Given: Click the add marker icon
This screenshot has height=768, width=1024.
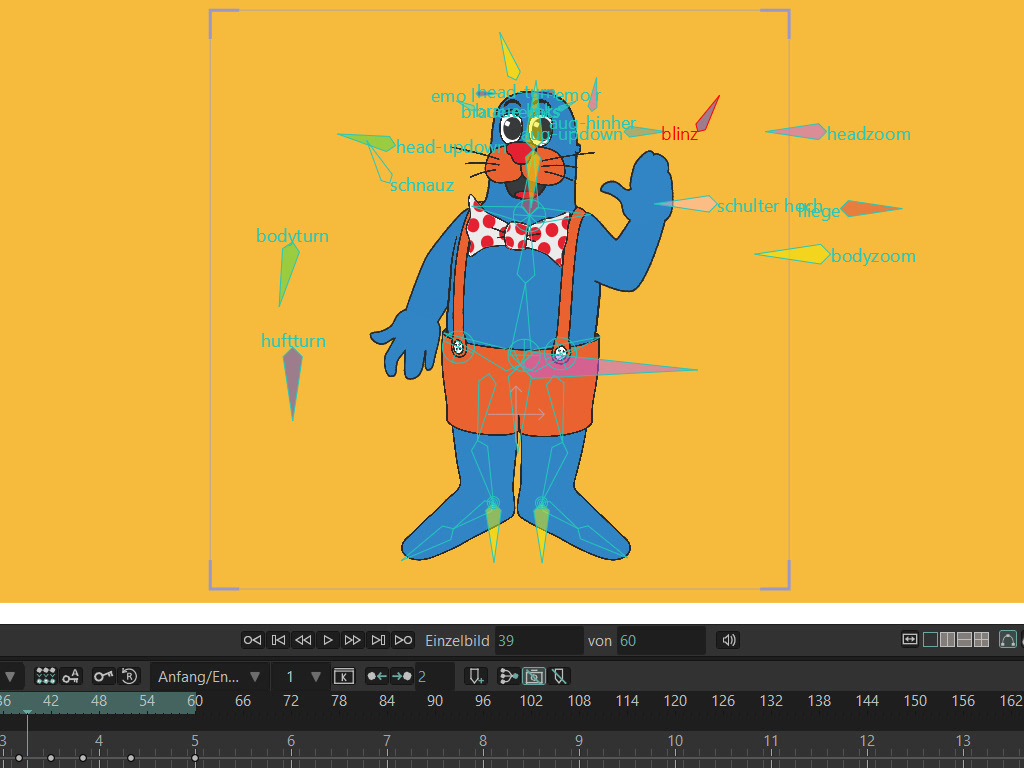Looking at the screenshot, I should click(477, 676).
